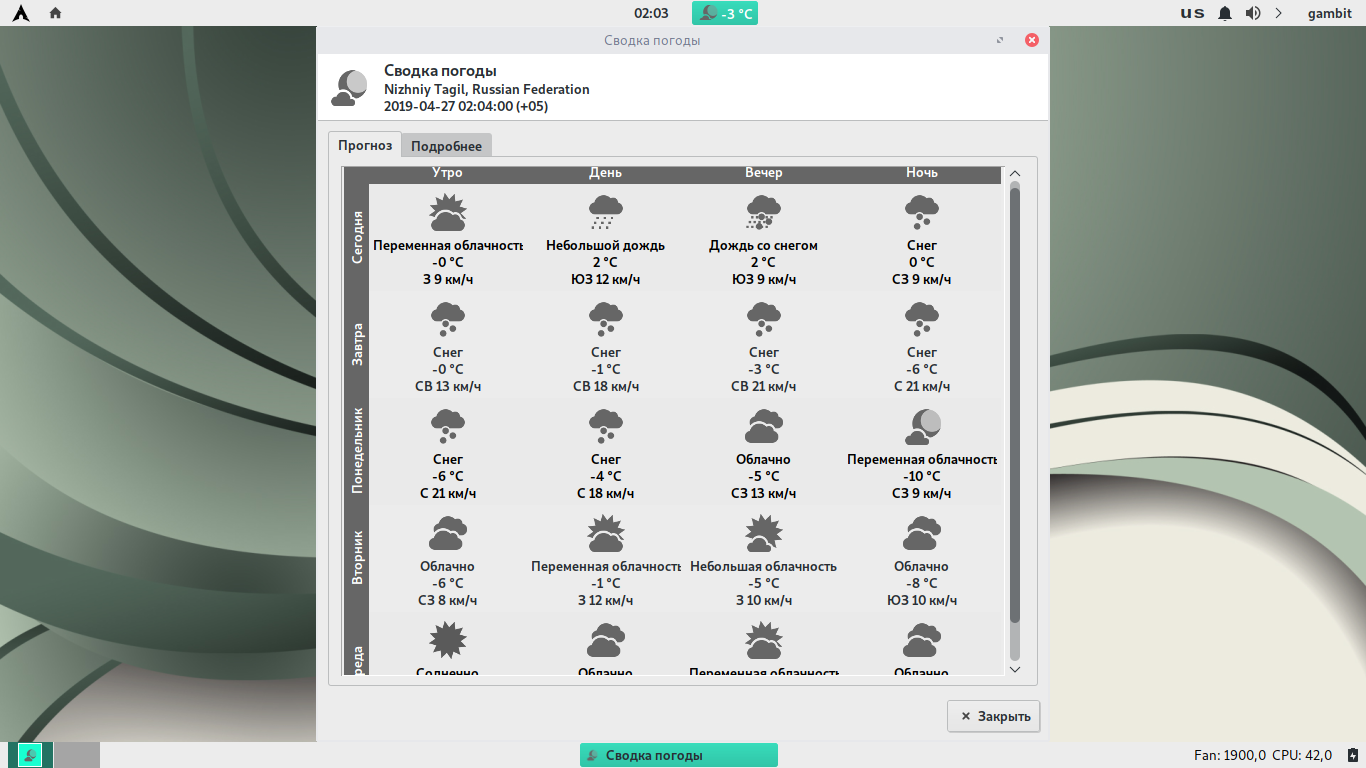Click the volume speaker icon
Viewport: 1366px width, 768px height.
coord(1252,13)
